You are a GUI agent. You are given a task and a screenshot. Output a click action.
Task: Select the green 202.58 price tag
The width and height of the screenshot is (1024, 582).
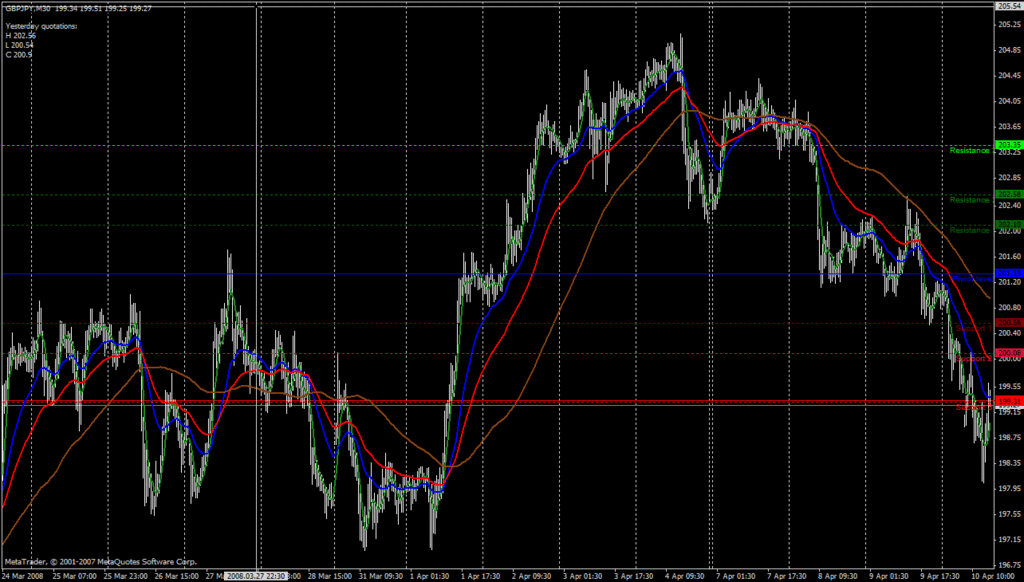tap(1009, 194)
